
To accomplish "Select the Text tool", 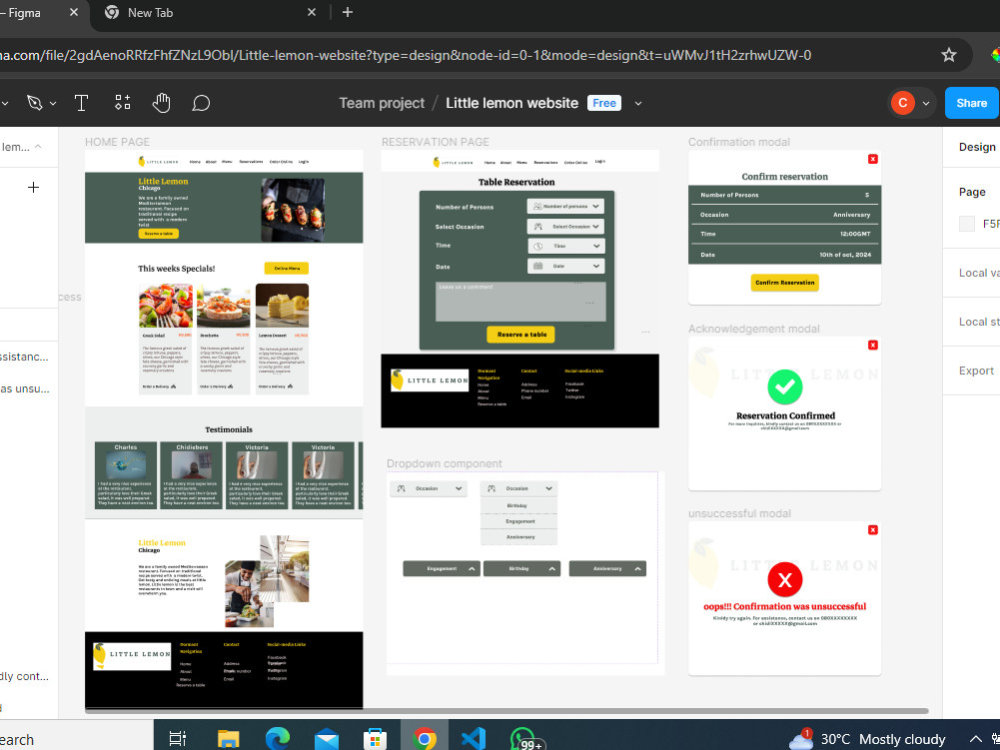I will pos(81,103).
